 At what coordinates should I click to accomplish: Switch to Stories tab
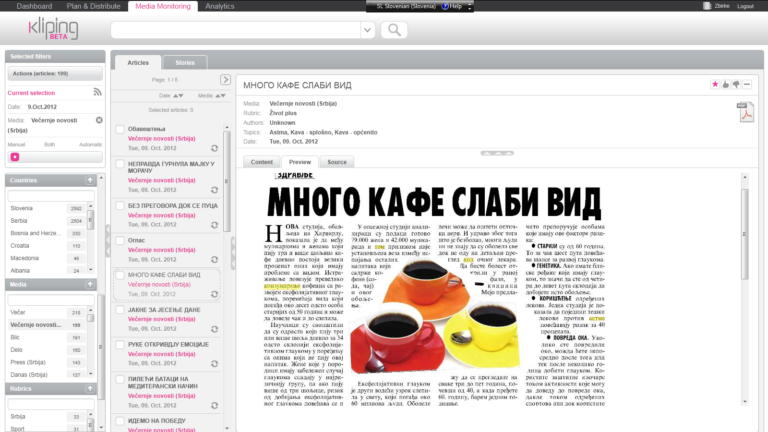click(x=185, y=63)
